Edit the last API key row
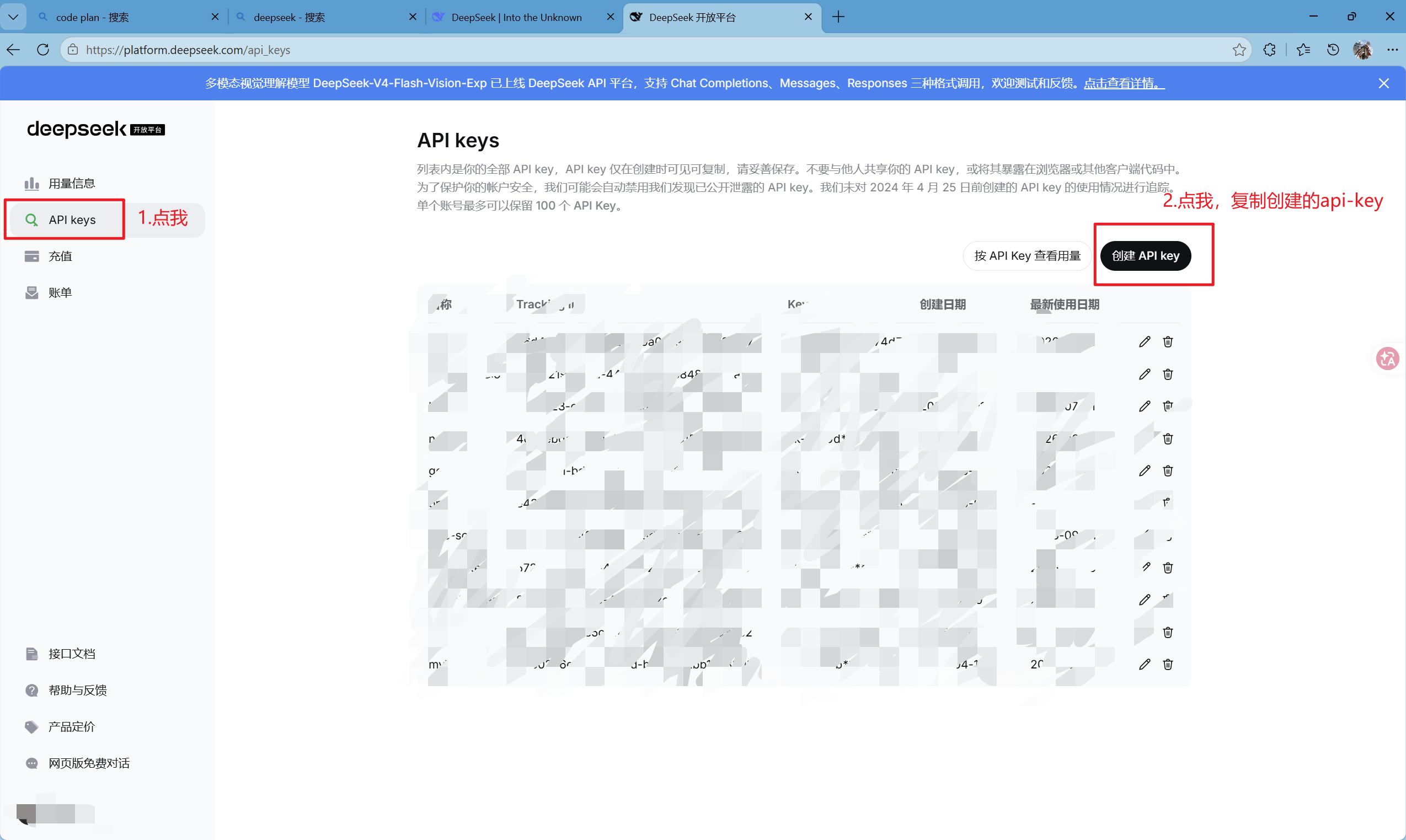Viewport: 1406px width, 840px height. point(1145,664)
